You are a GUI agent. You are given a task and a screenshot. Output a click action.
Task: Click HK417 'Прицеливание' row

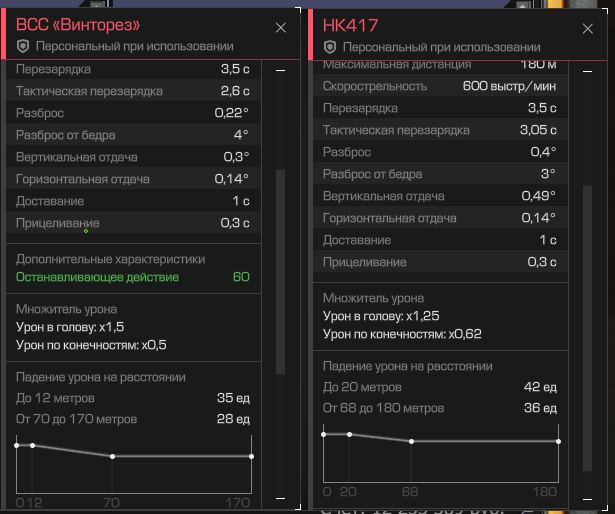[x=440, y=262]
